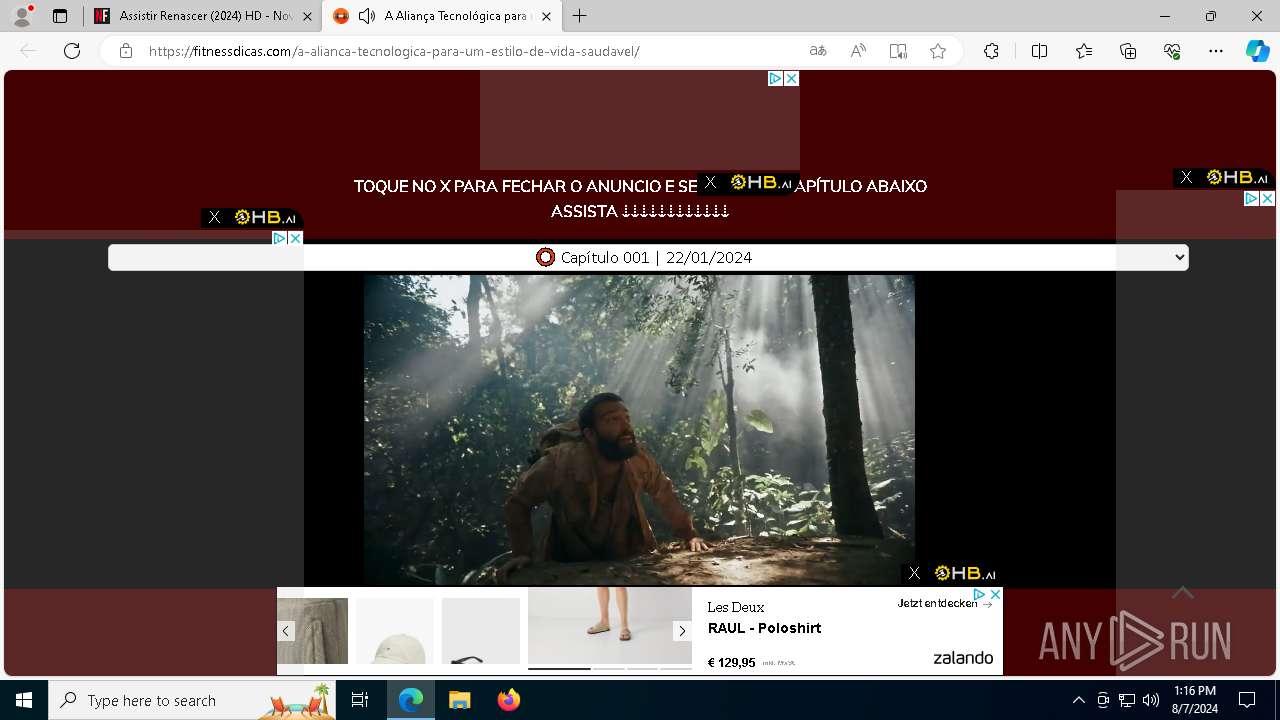Show next product in Zalando carousel

click(x=682, y=631)
